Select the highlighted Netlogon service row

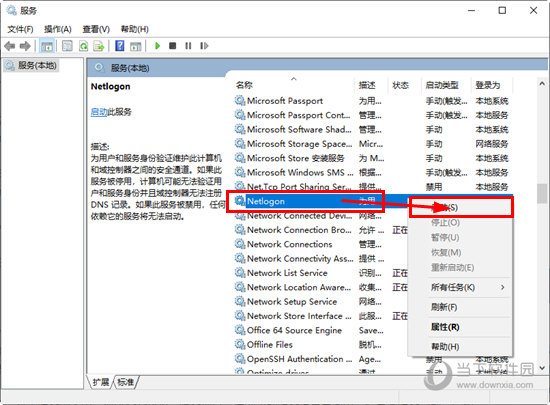321,201
